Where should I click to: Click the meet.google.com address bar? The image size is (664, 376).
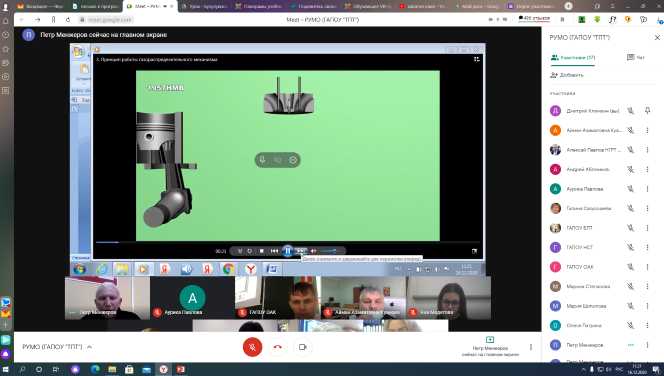(110, 20)
